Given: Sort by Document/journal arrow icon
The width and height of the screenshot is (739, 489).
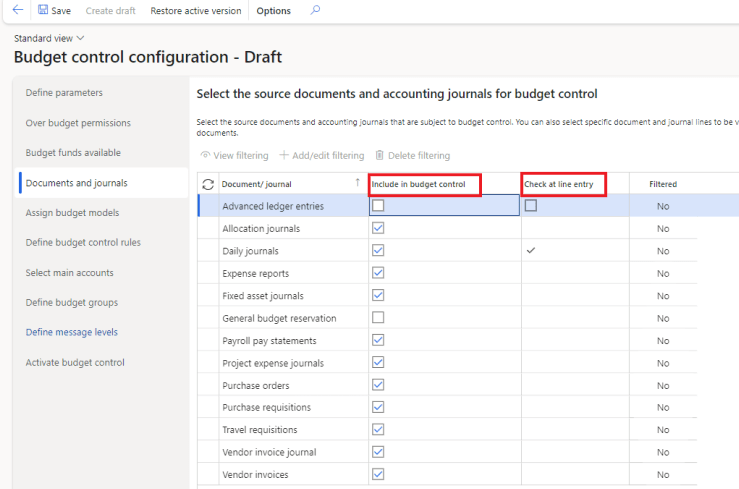Looking at the screenshot, I should click(x=358, y=183).
